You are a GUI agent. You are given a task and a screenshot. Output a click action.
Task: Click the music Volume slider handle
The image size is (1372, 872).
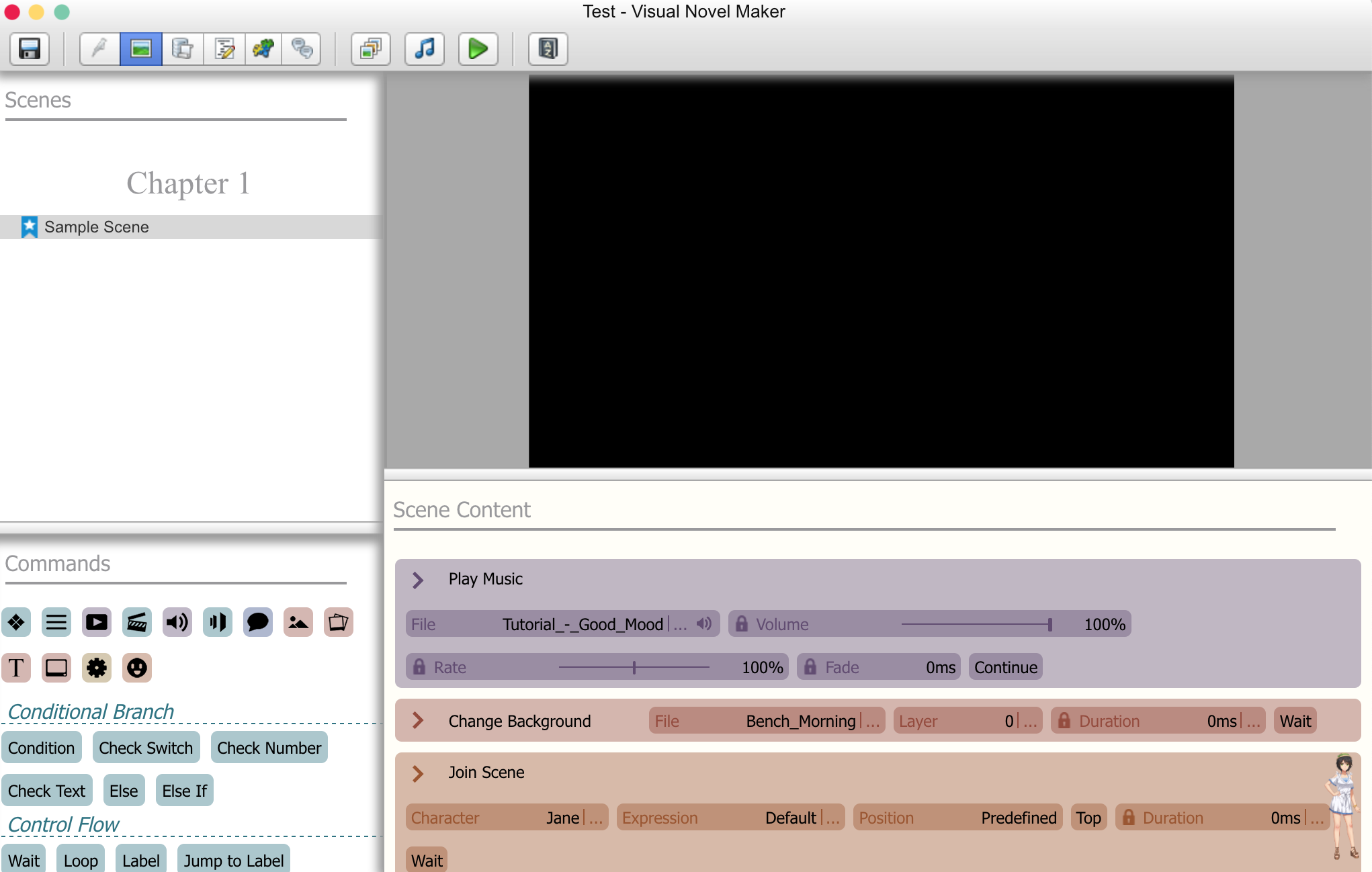[x=1049, y=624]
